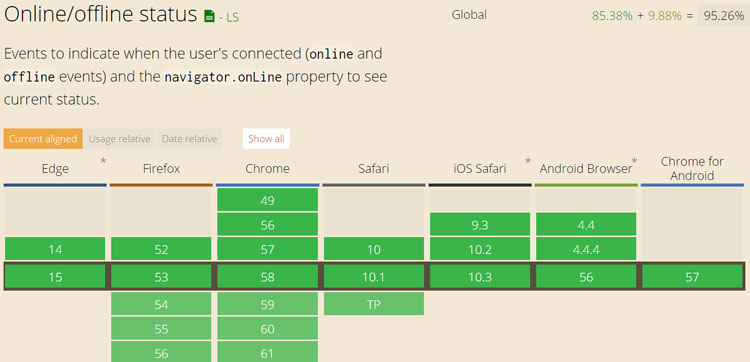Select the Safari TP cell

pos(374,304)
